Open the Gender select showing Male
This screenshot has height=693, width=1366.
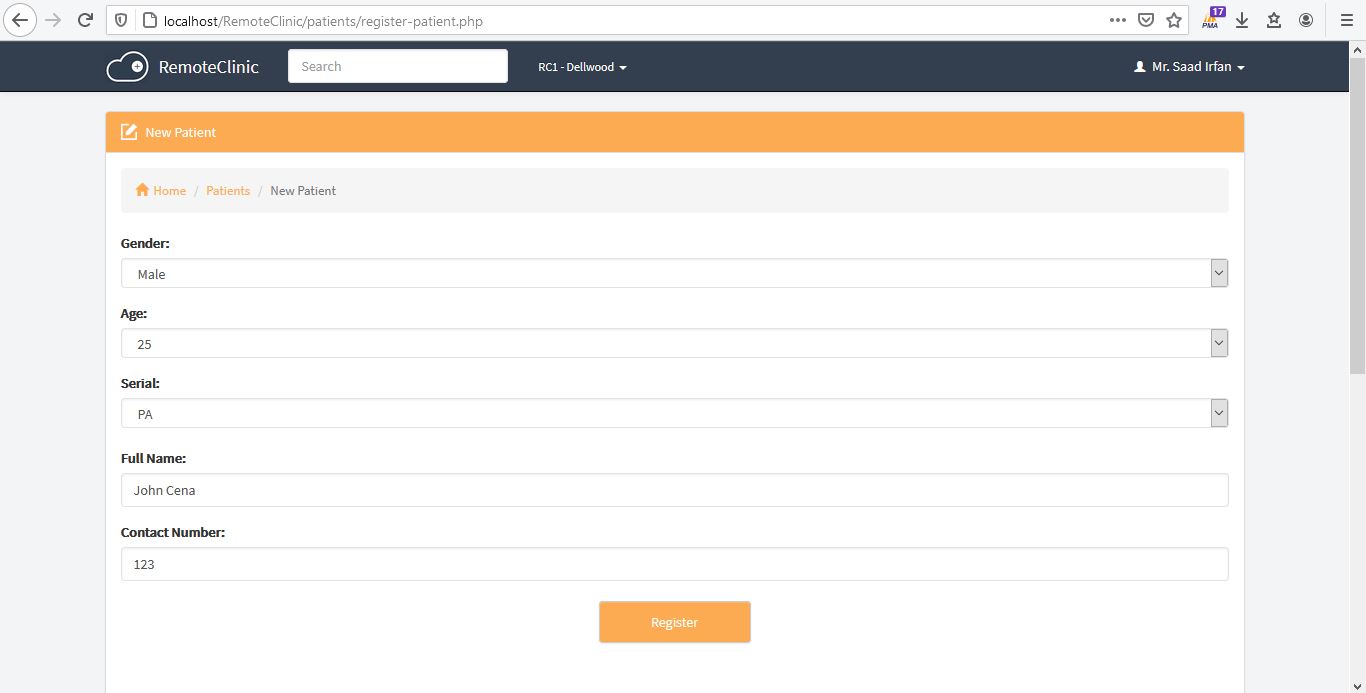[674, 273]
